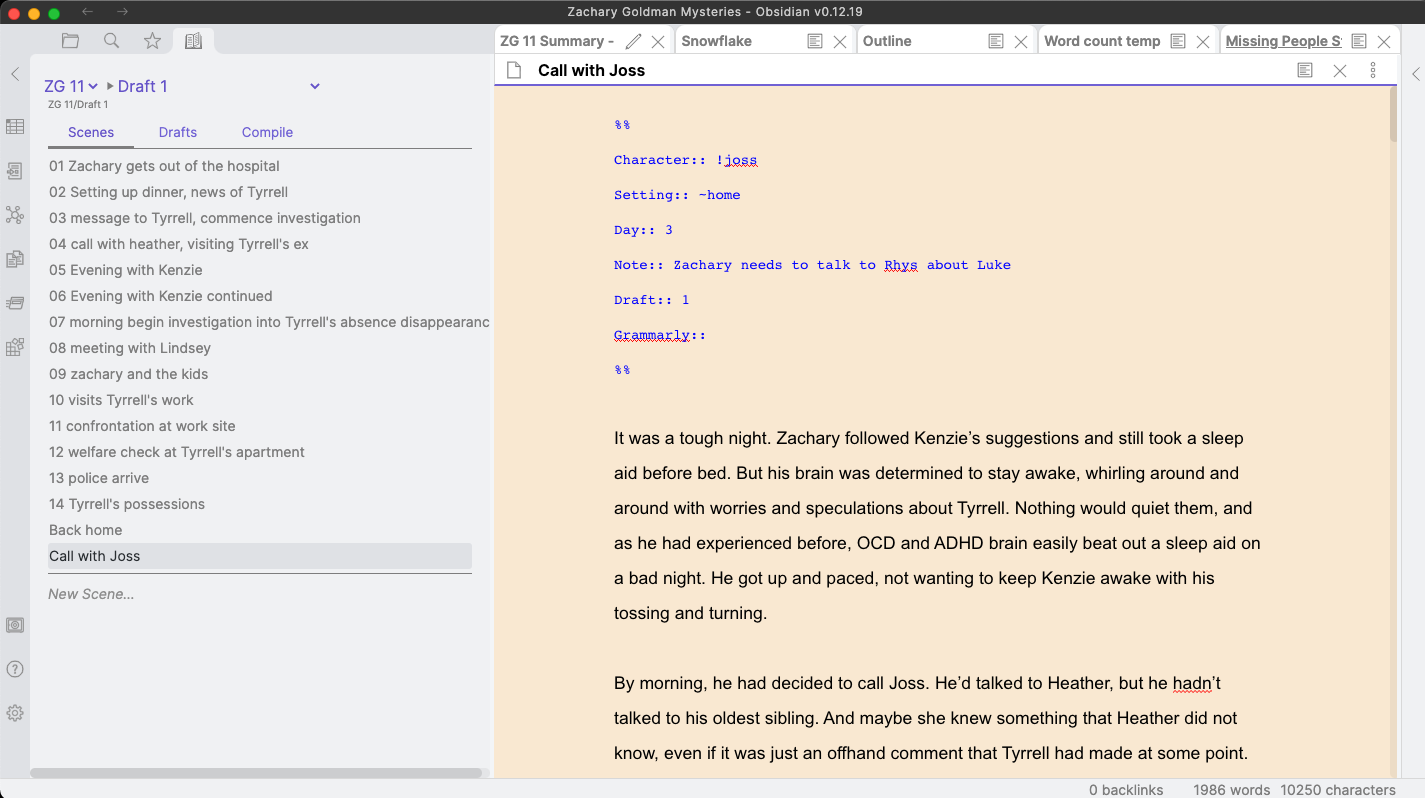Open the graph view icon

coord(15,215)
